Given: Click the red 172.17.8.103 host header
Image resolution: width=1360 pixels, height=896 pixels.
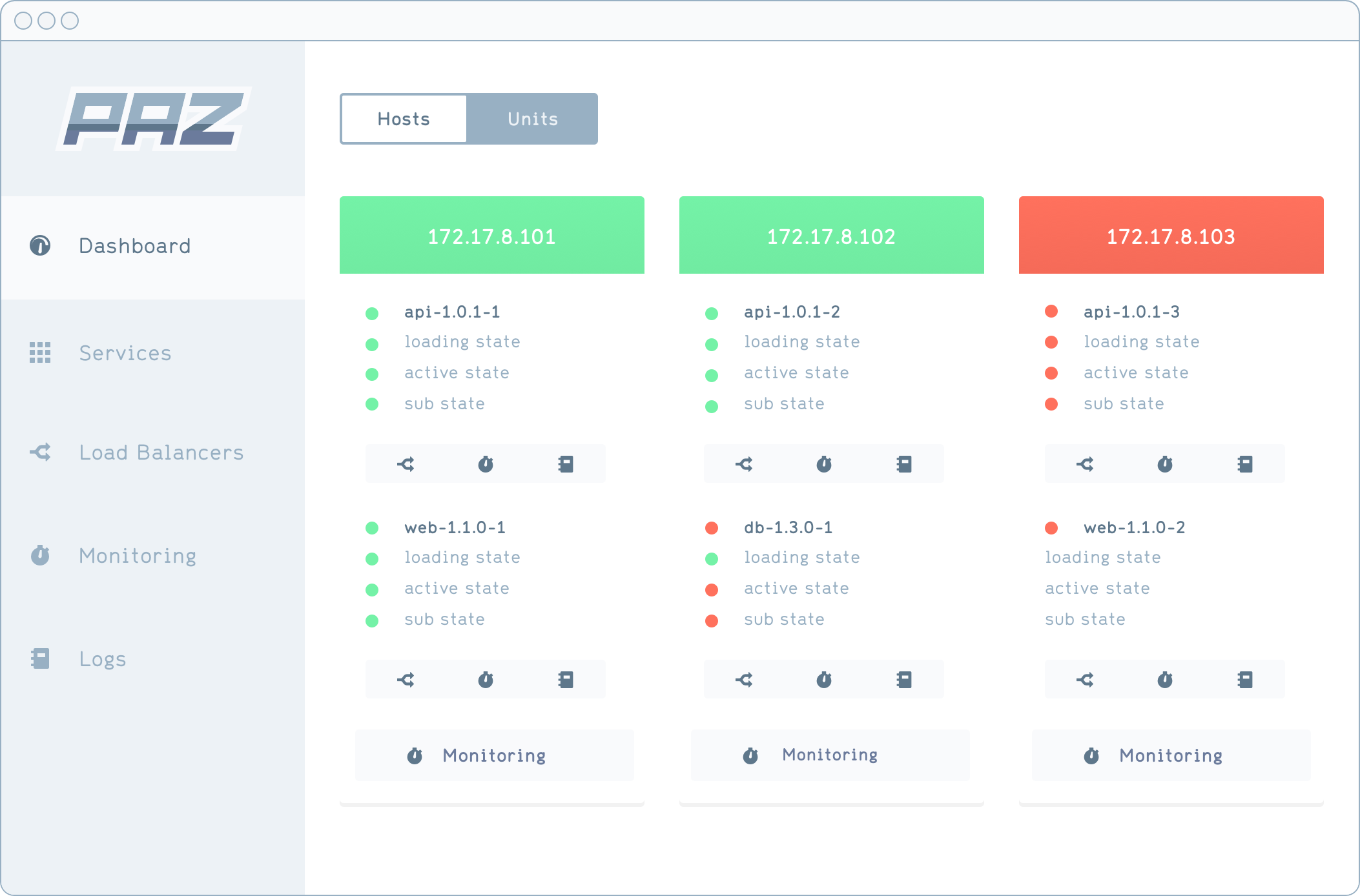Looking at the screenshot, I should point(1171,236).
